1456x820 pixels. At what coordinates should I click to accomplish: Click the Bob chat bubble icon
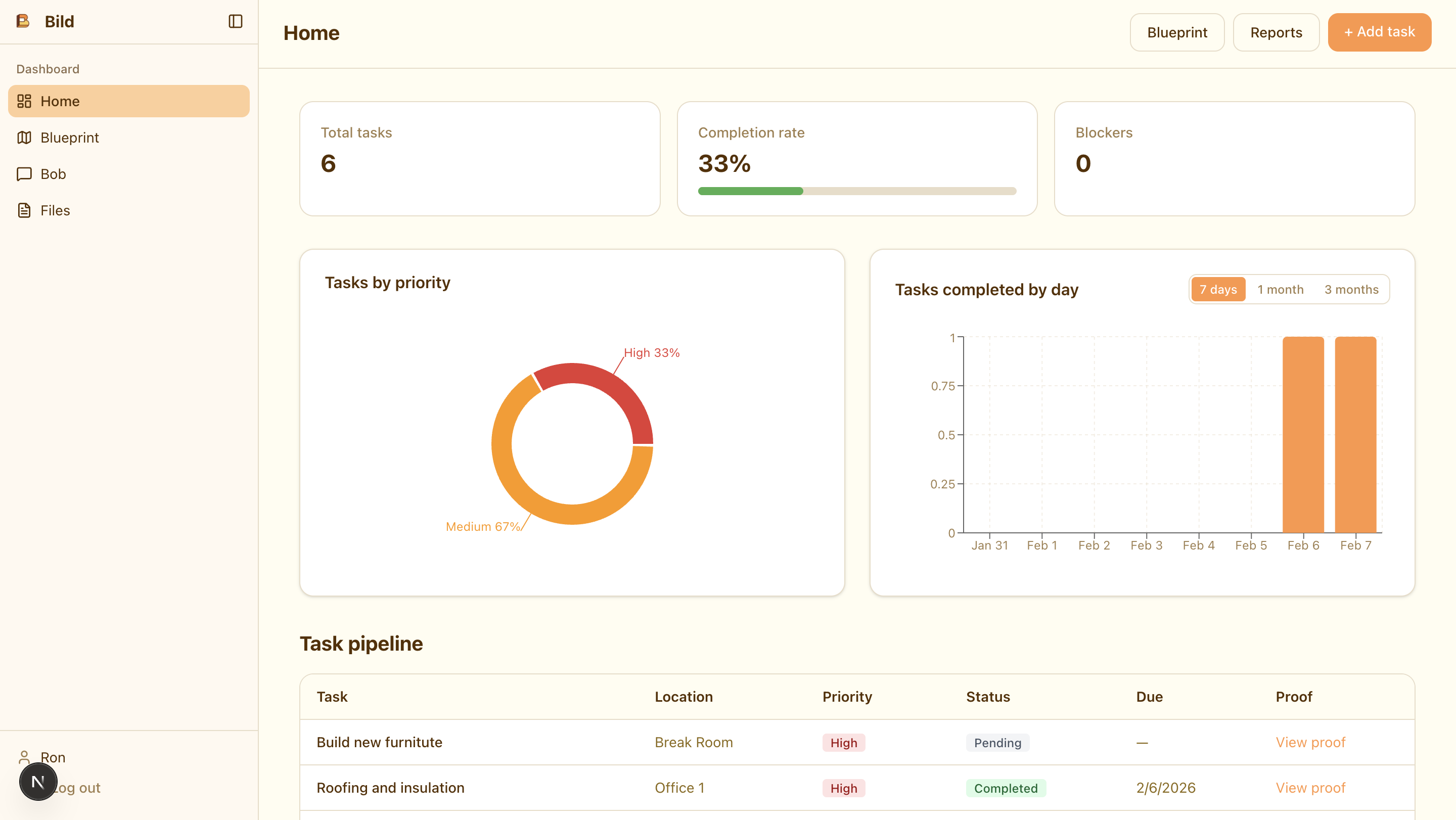point(24,174)
